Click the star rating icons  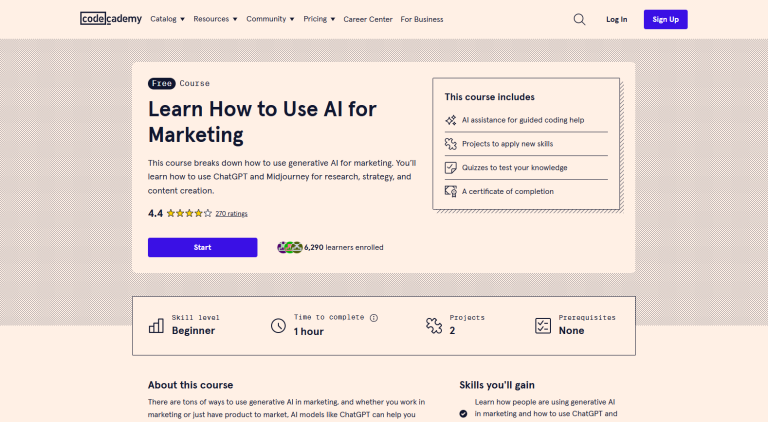point(189,213)
